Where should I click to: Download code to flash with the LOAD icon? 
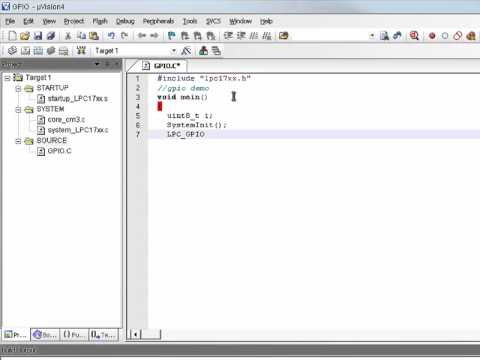coord(81,51)
